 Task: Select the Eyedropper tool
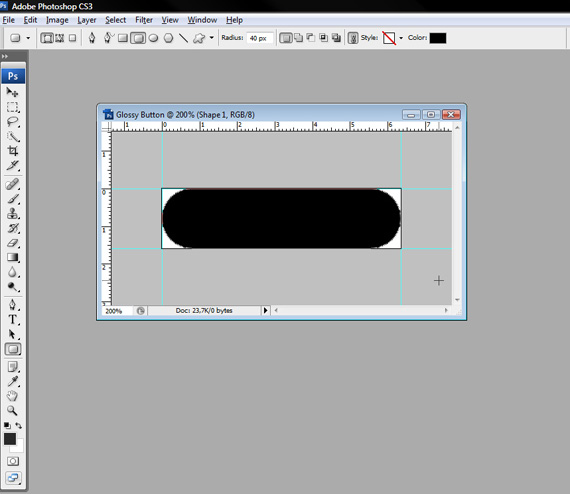click(x=13, y=381)
